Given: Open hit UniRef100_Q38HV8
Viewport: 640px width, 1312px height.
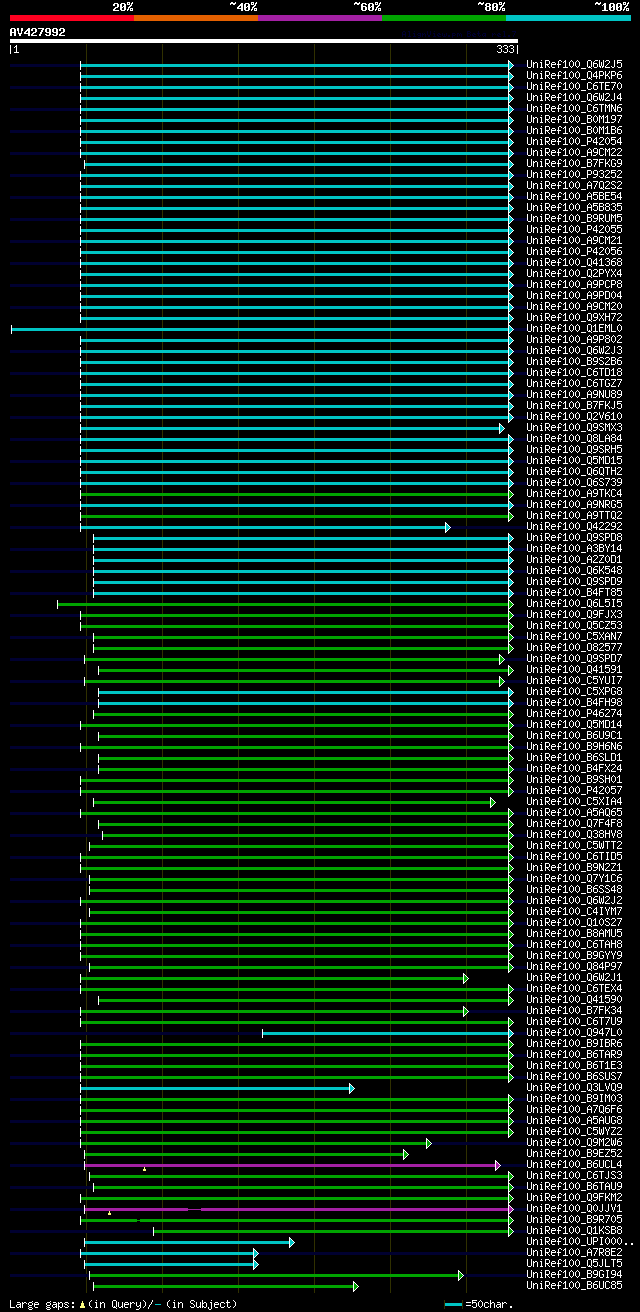Looking at the screenshot, I should pos(574,834).
